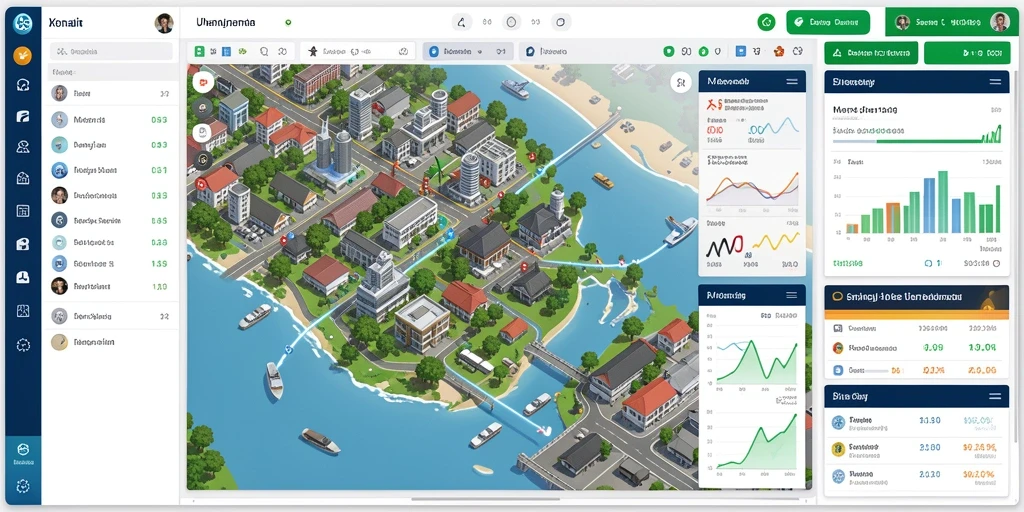Click the orange icon at toolbar right end

click(x=778, y=51)
